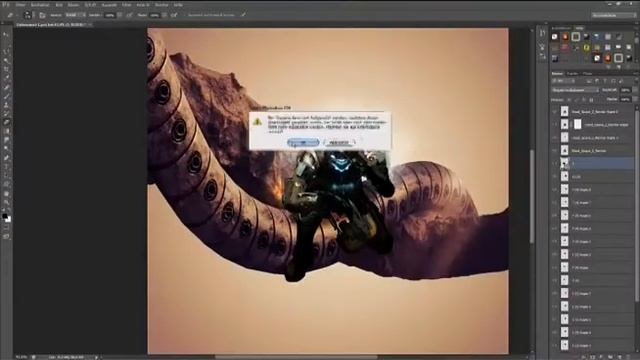This screenshot has width=640, height=360.
Task: Select the Clone Stamp tool
Action: pos(6,105)
